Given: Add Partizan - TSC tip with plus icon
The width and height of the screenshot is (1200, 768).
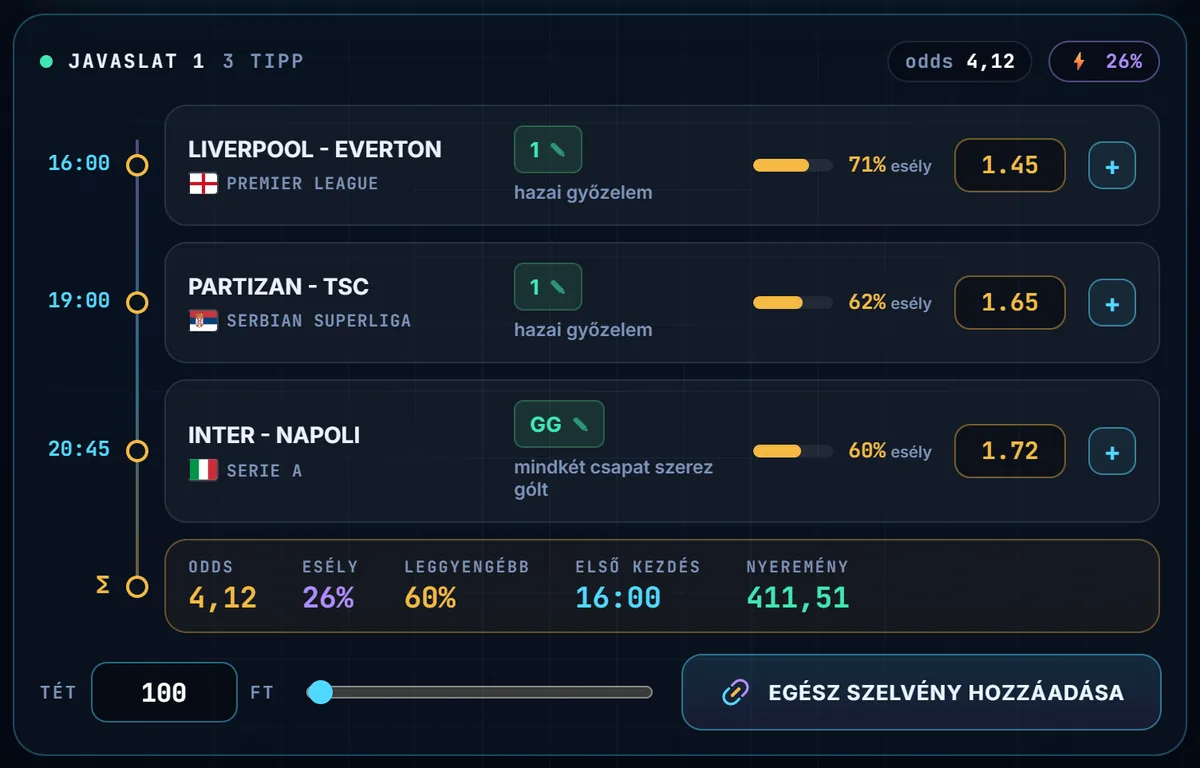Looking at the screenshot, I should pyautogui.click(x=1112, y=303).
